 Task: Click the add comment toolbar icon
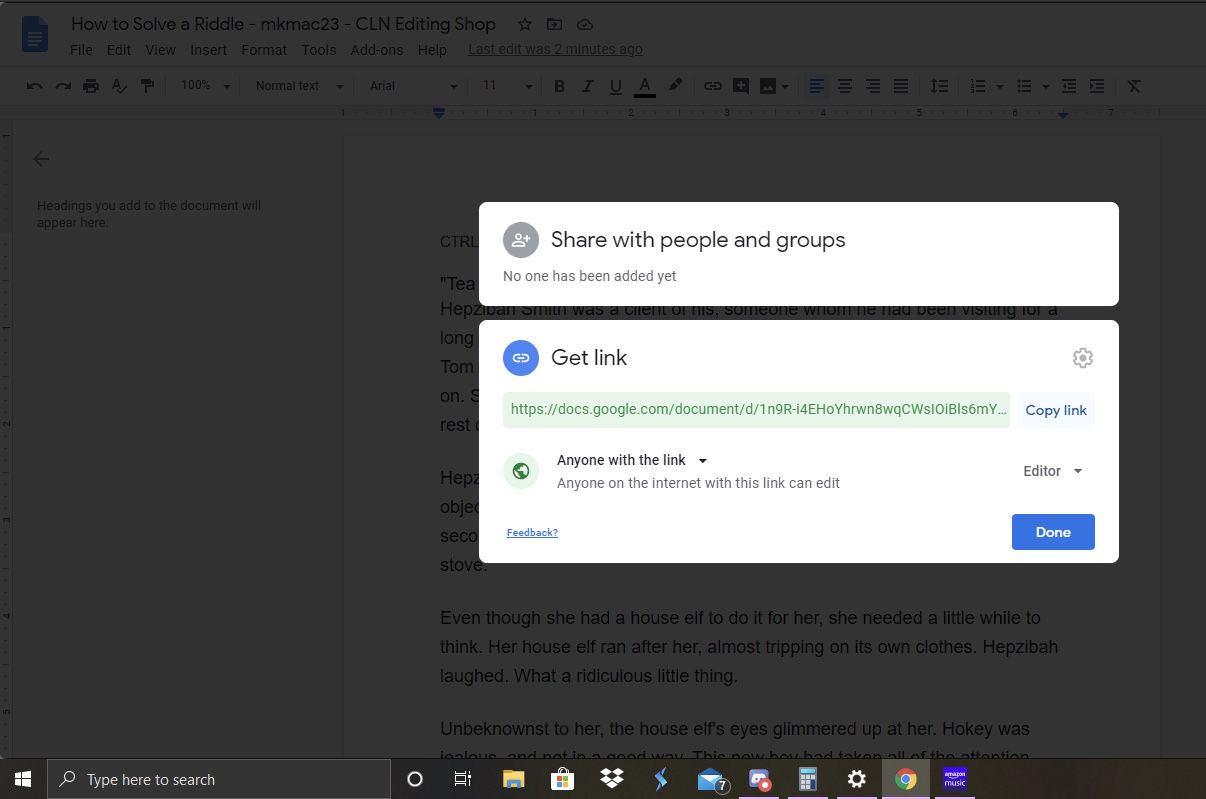tap(741, 86)
